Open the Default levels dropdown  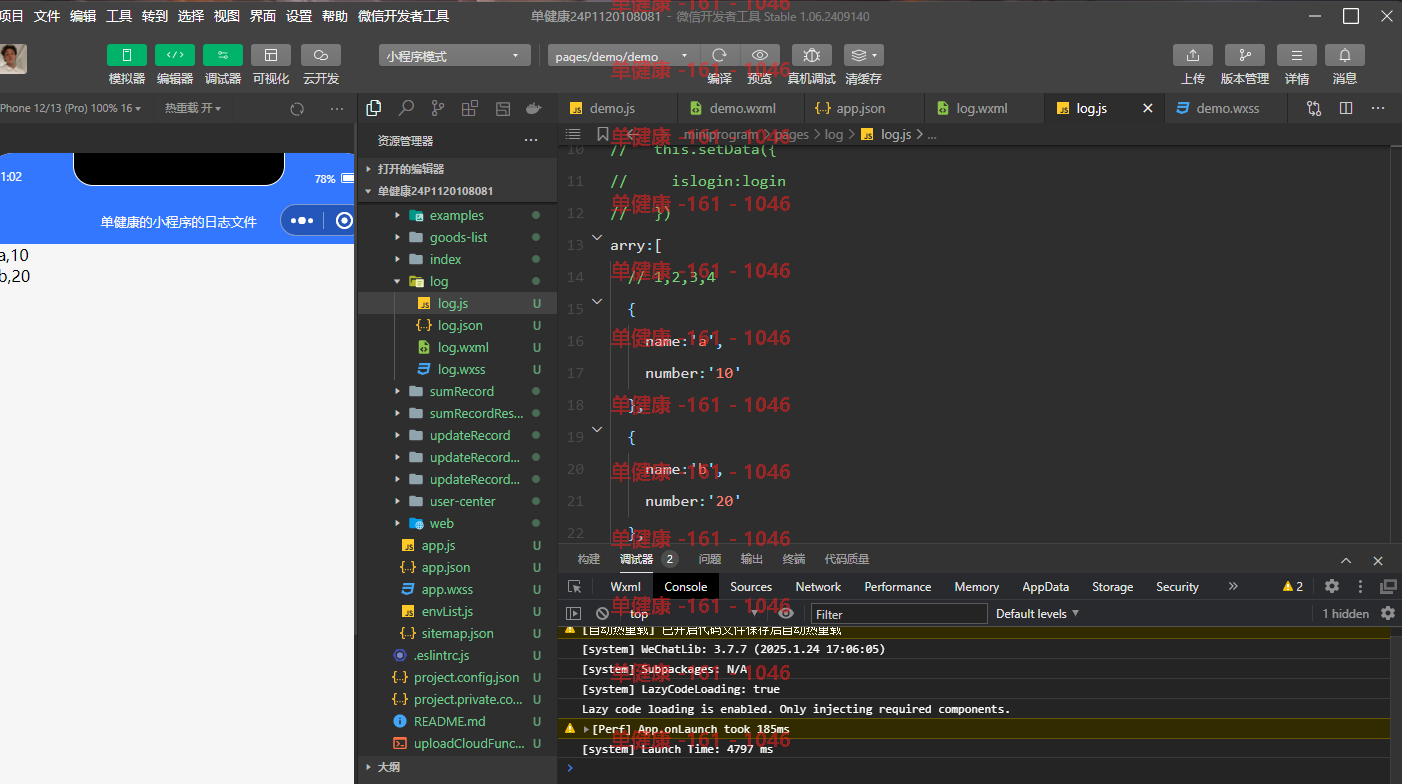[1038, 613]
